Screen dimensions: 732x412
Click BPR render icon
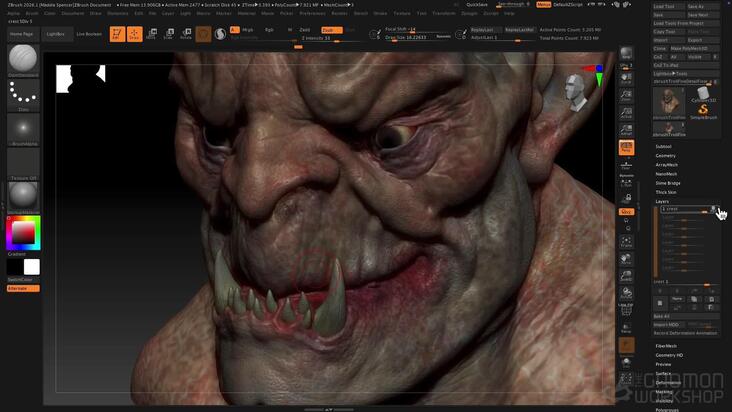tap(626, 54)
